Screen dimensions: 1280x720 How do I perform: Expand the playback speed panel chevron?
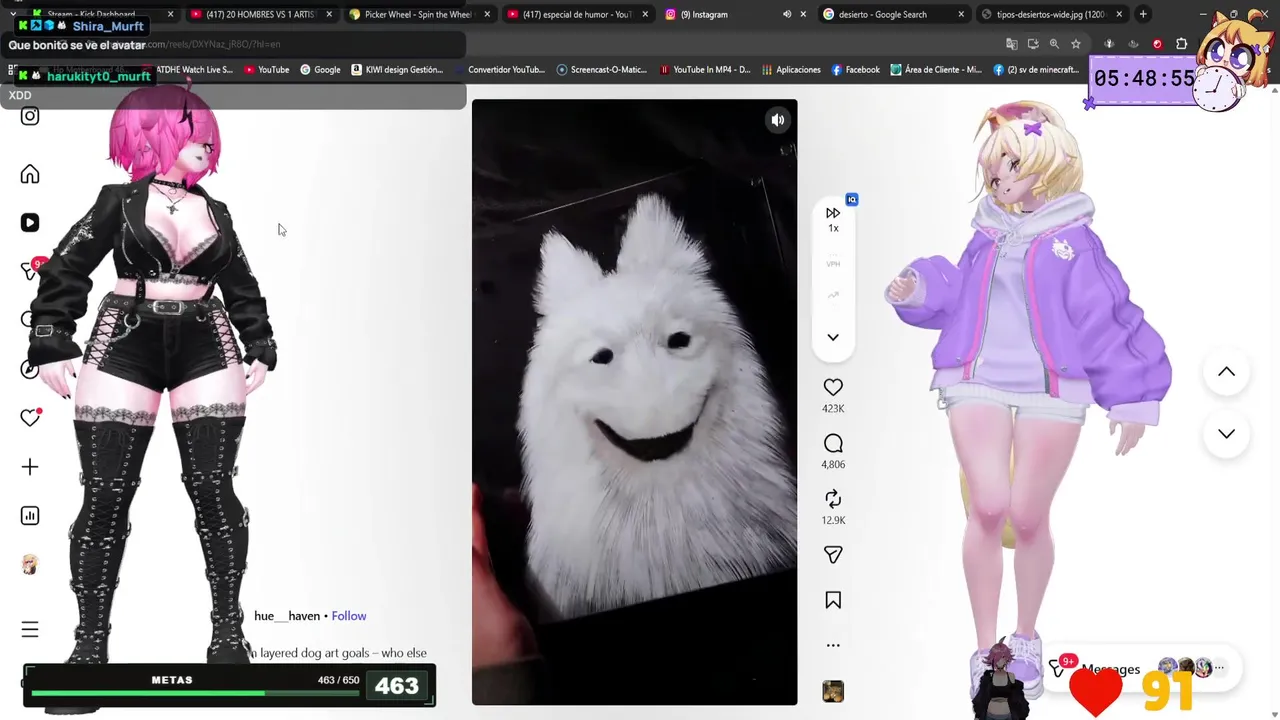[833, 337]
